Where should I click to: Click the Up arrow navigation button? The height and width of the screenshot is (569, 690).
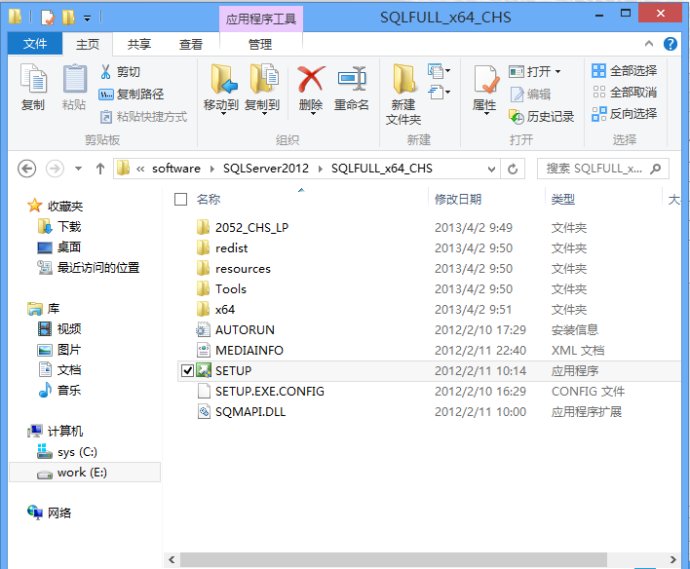(100, 168)
